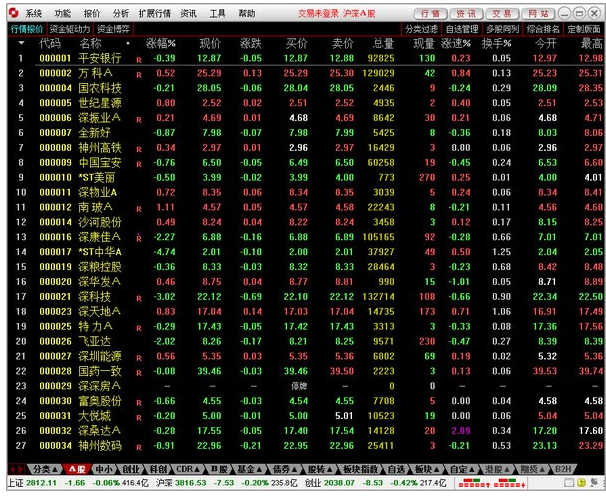Click the 行情 button at top right
The width and height of the screenshot is (606, 499).
431,14
